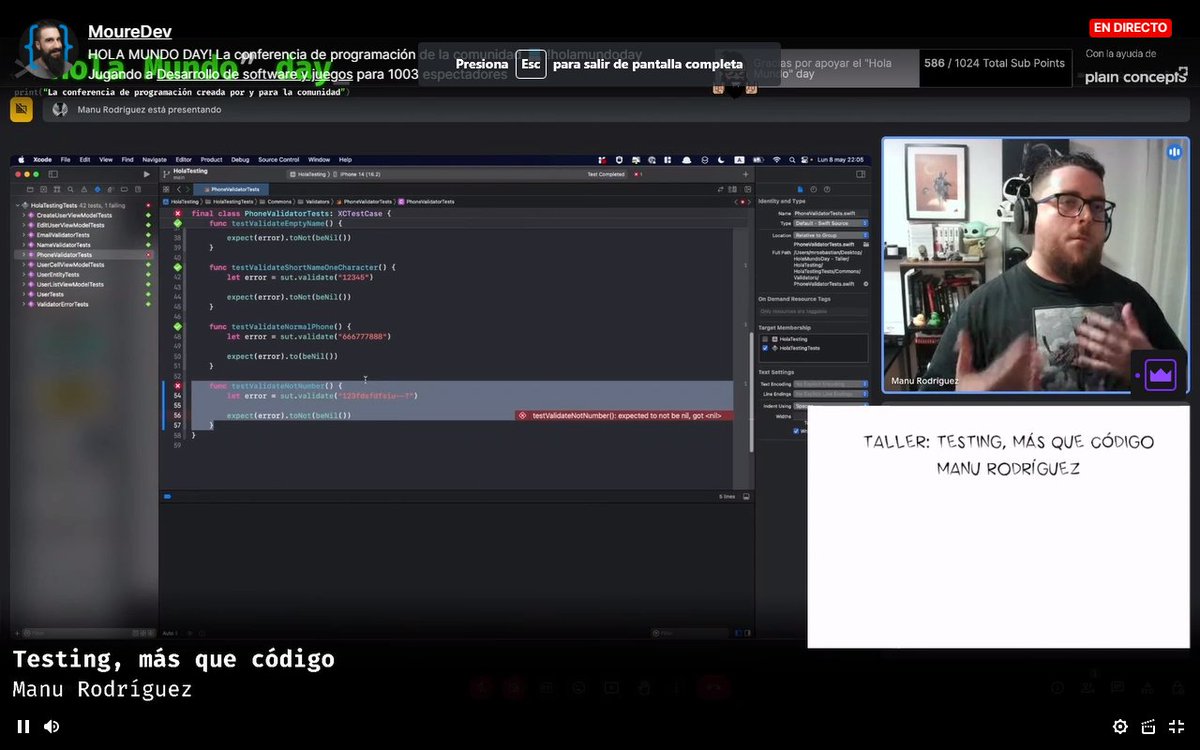Click the testValidateNotNumber error banner
The height and width of the screenshot is (750, 1200).
[626, 415]
